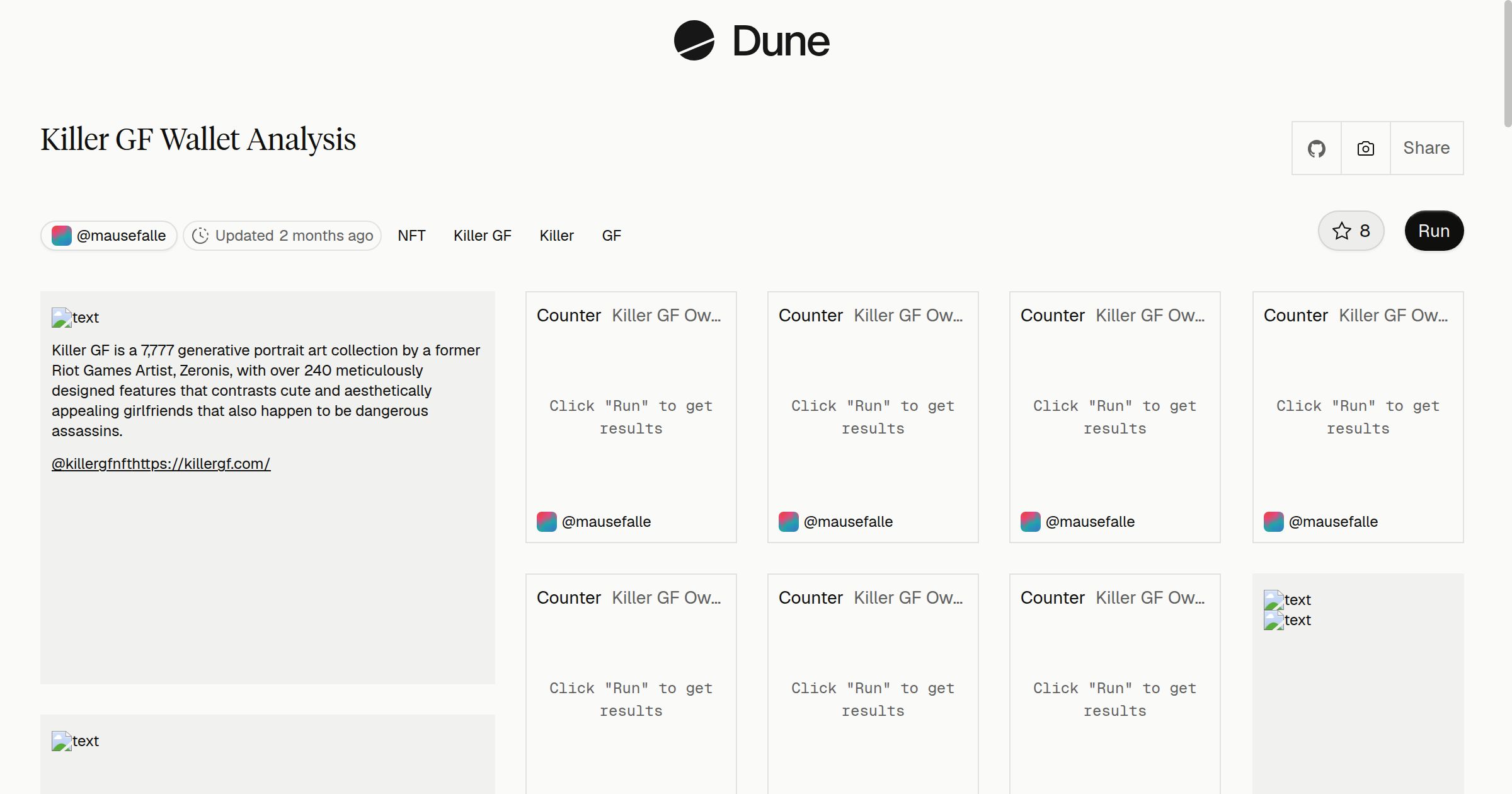Click the avatar in the first counter card
The width and height of the screenshot is (1512, 794).
(546, 522)
